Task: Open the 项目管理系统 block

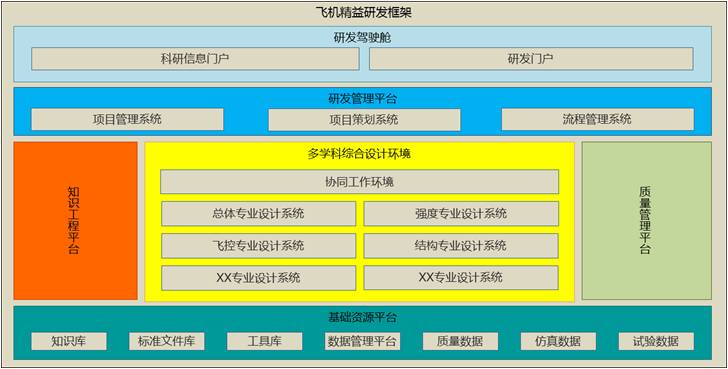Action: (x=127, y=119)
